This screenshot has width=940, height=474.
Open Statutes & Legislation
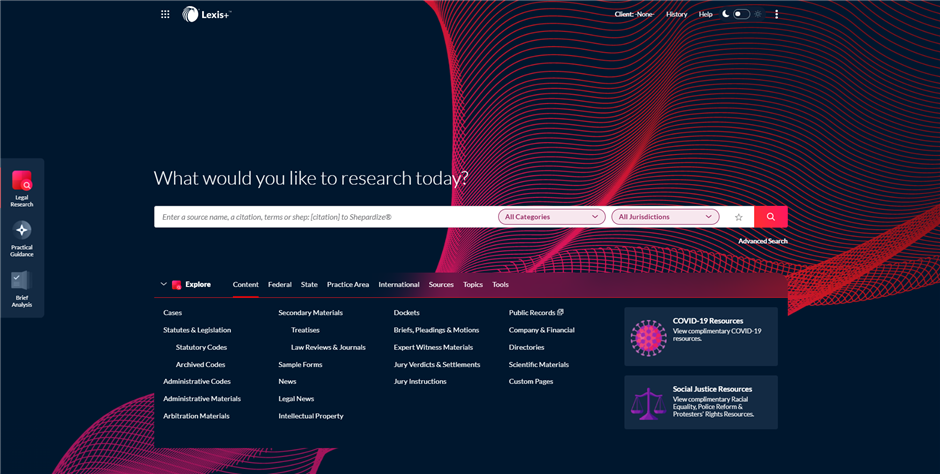tap(197, 330)
